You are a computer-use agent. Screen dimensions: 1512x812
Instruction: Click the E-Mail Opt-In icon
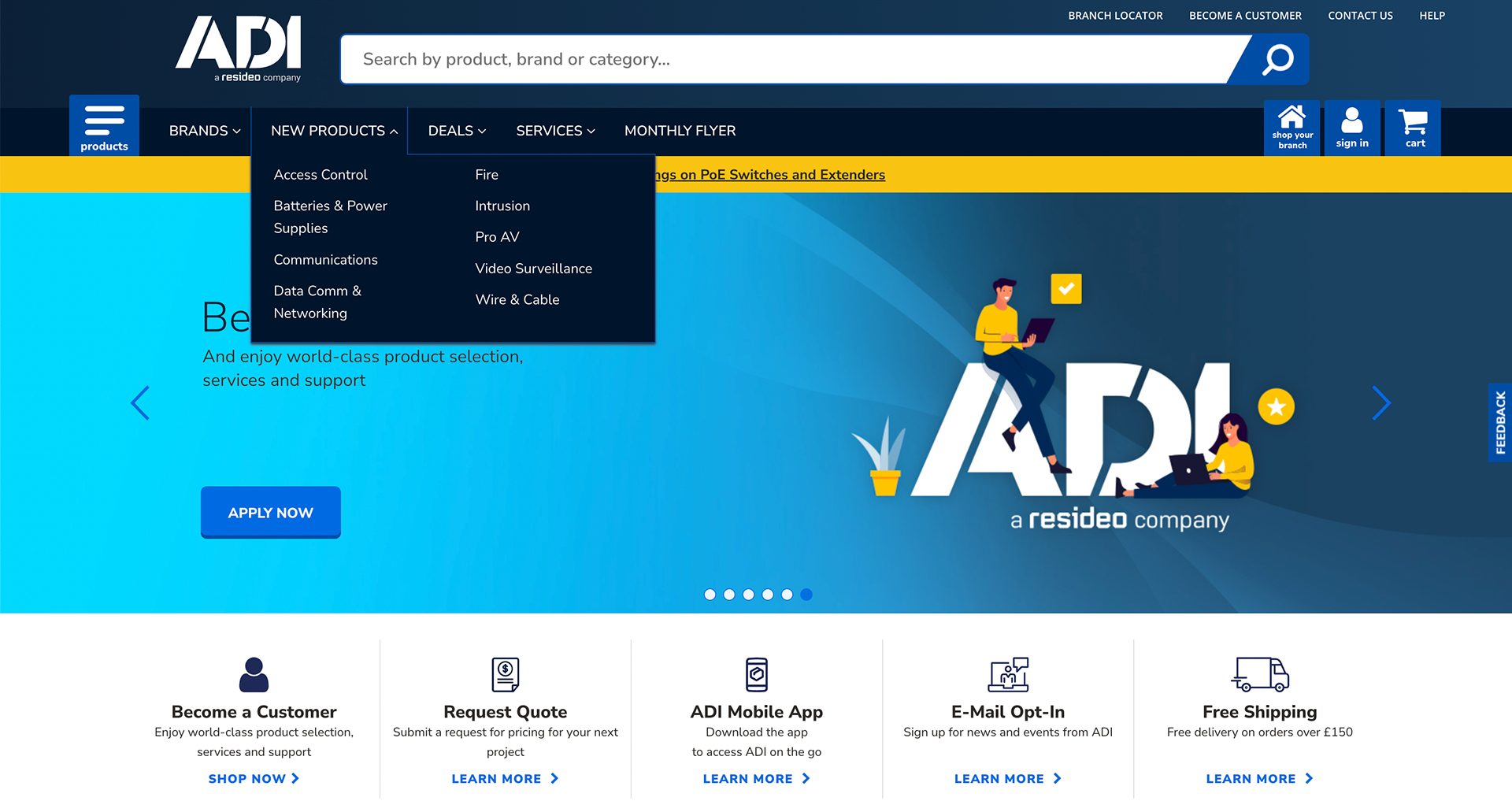point(1008,675)
